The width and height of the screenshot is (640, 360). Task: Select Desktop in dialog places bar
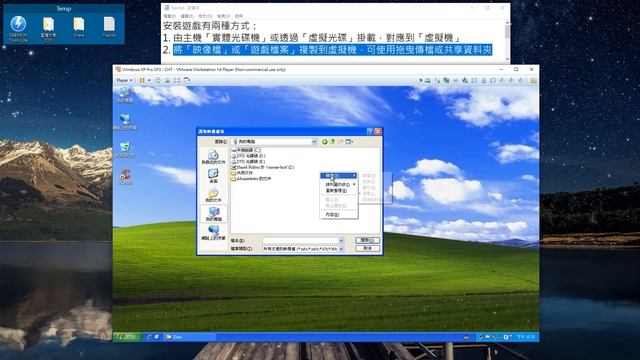[213, 176]
